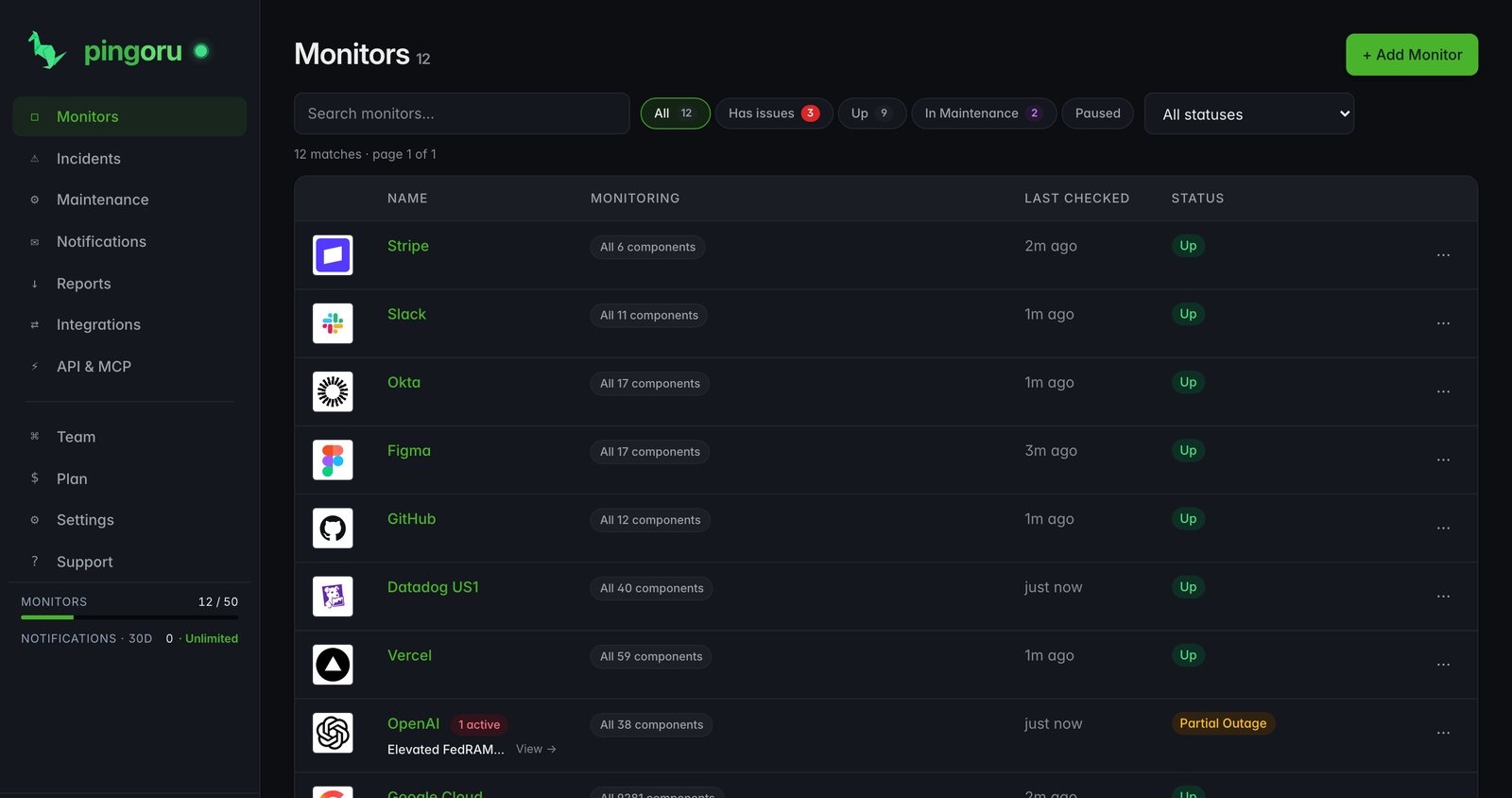Open Notifications in the sidebar

[x=129, y=241]
